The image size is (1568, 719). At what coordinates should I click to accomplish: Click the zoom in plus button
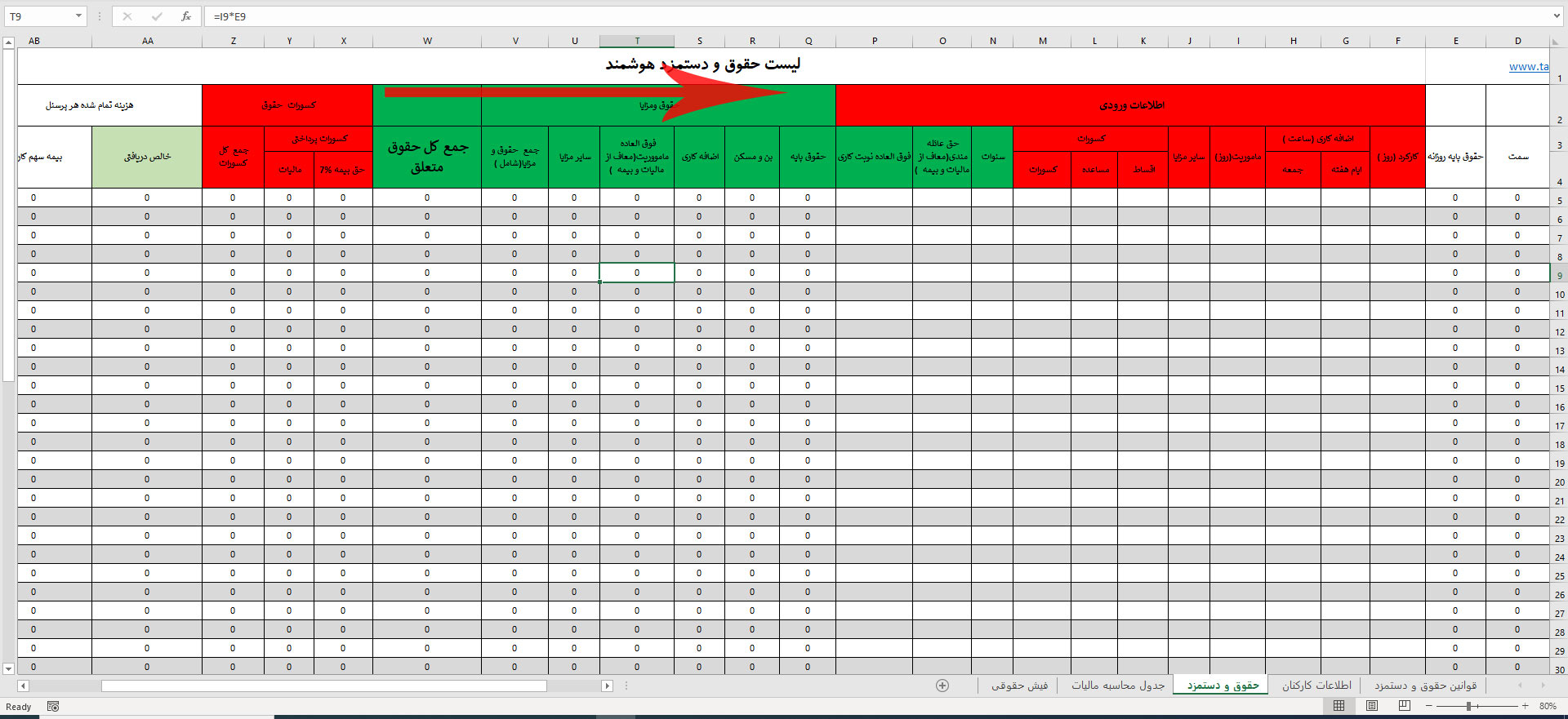[x=1525, y=706]
